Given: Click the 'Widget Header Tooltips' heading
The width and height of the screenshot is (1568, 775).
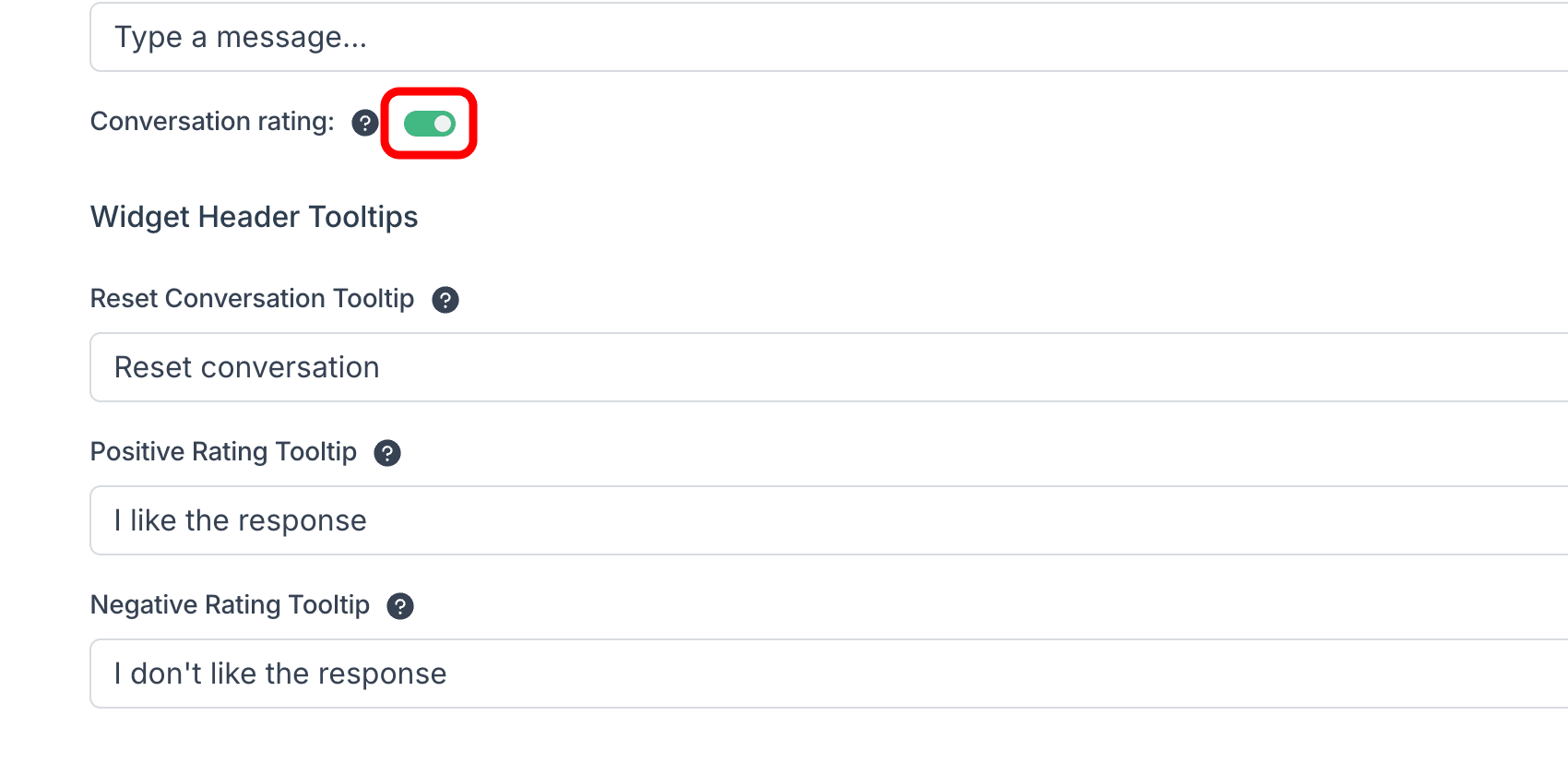Looking at the screenshot, I should (x=254, y=217).
